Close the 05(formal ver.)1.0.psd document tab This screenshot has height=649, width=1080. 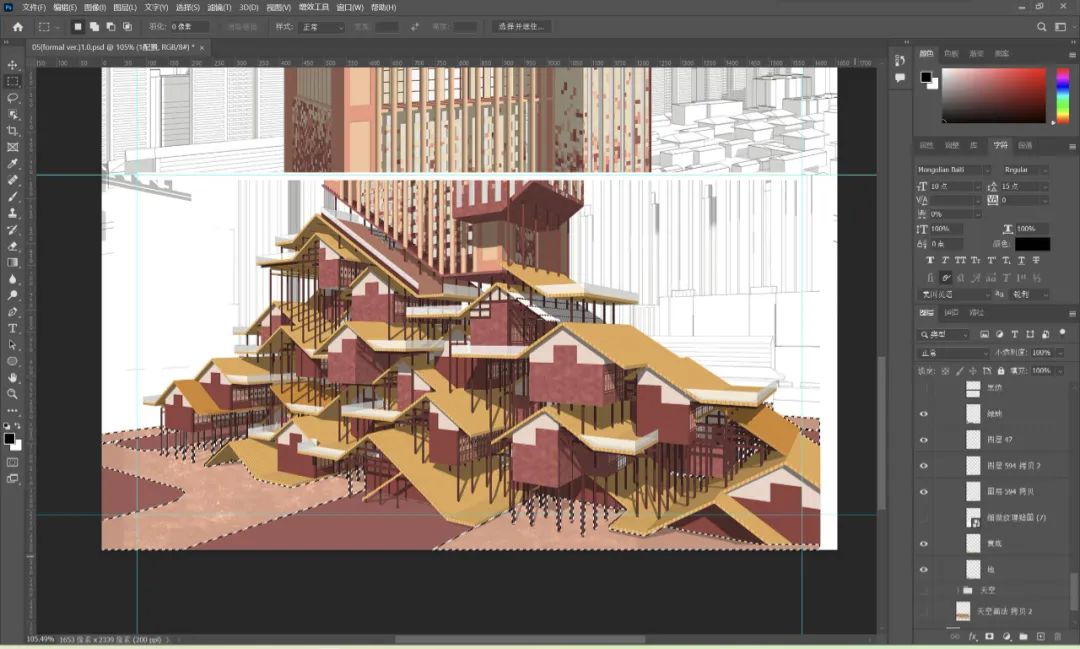[x=202, y=48]
